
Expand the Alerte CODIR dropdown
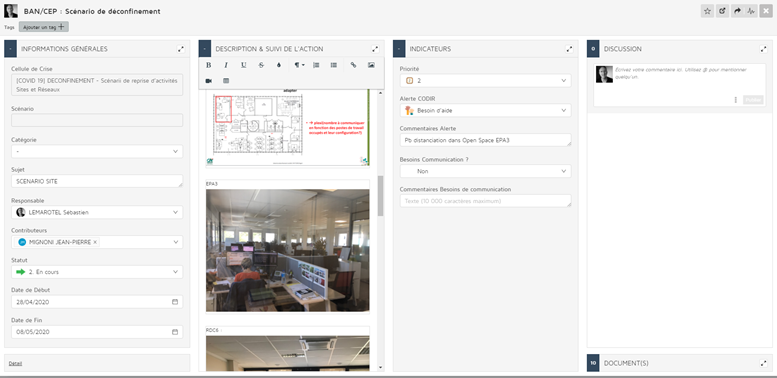point(486,110)
